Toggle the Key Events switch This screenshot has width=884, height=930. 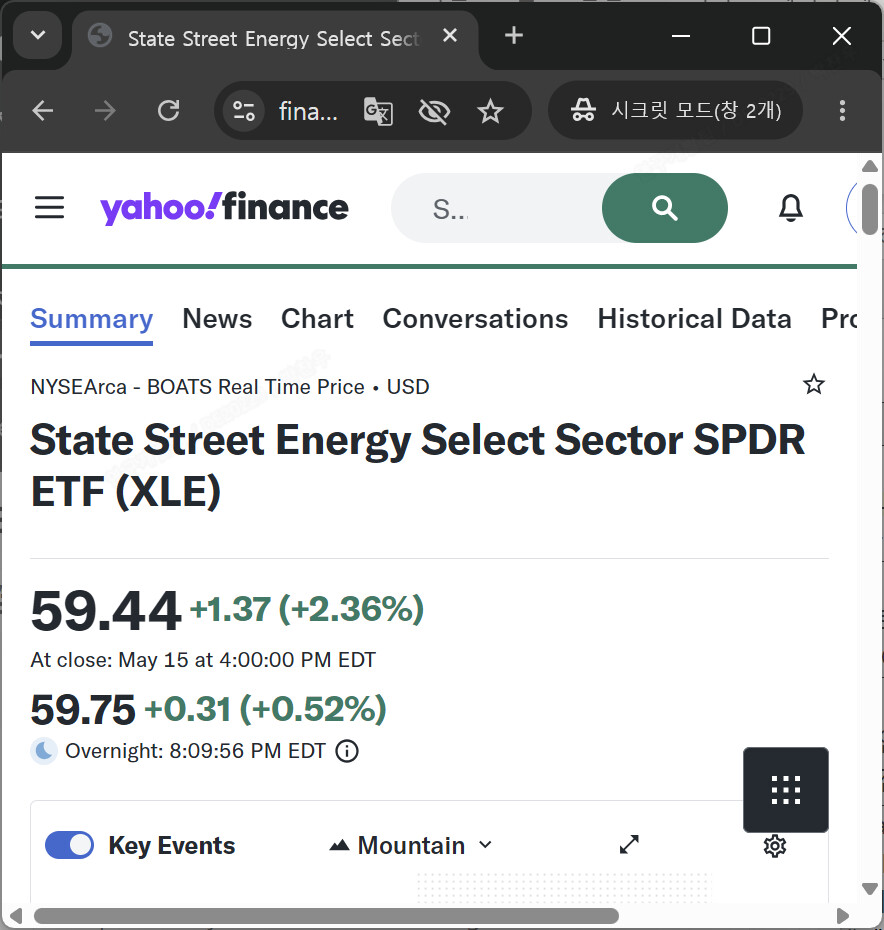click(x=69, y=845)
